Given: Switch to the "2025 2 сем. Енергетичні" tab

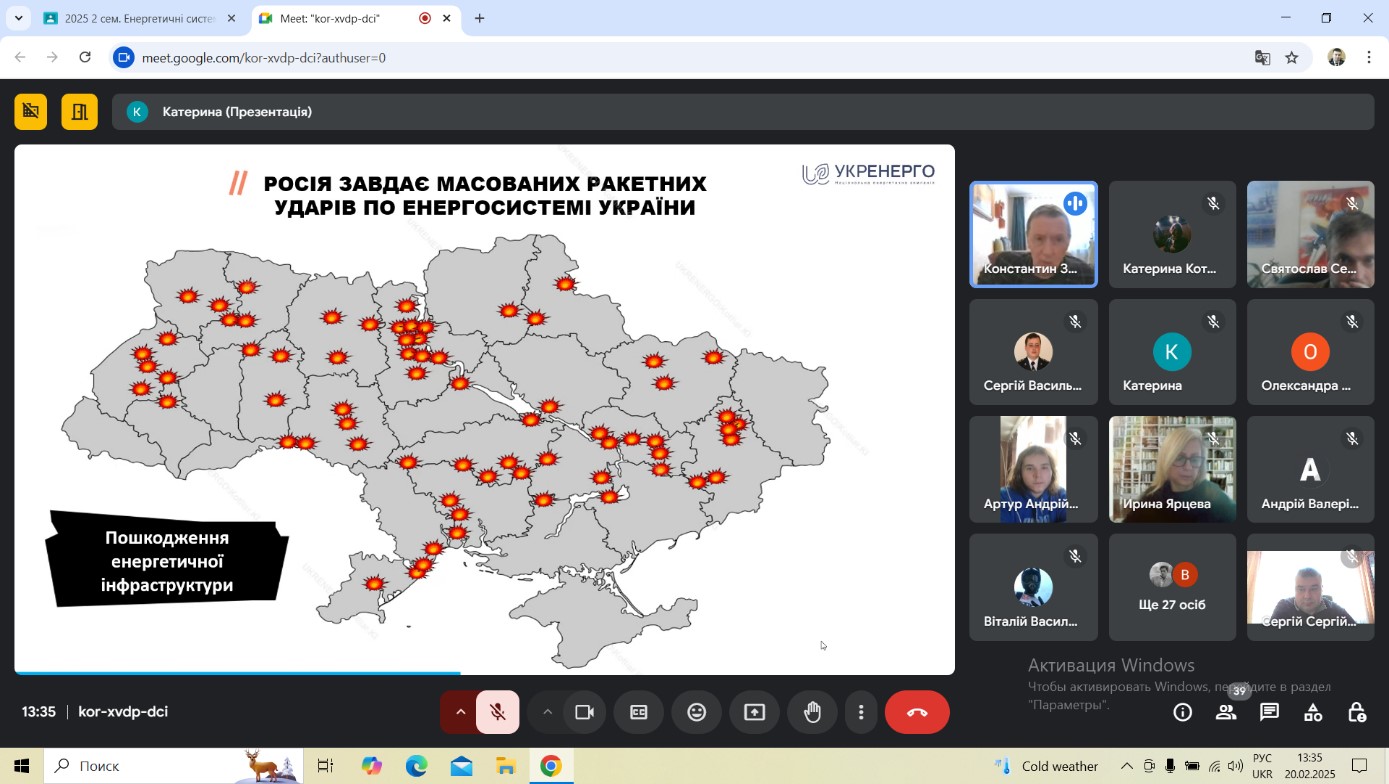Looking at the screenshot, I should click(x=138, y=18).
